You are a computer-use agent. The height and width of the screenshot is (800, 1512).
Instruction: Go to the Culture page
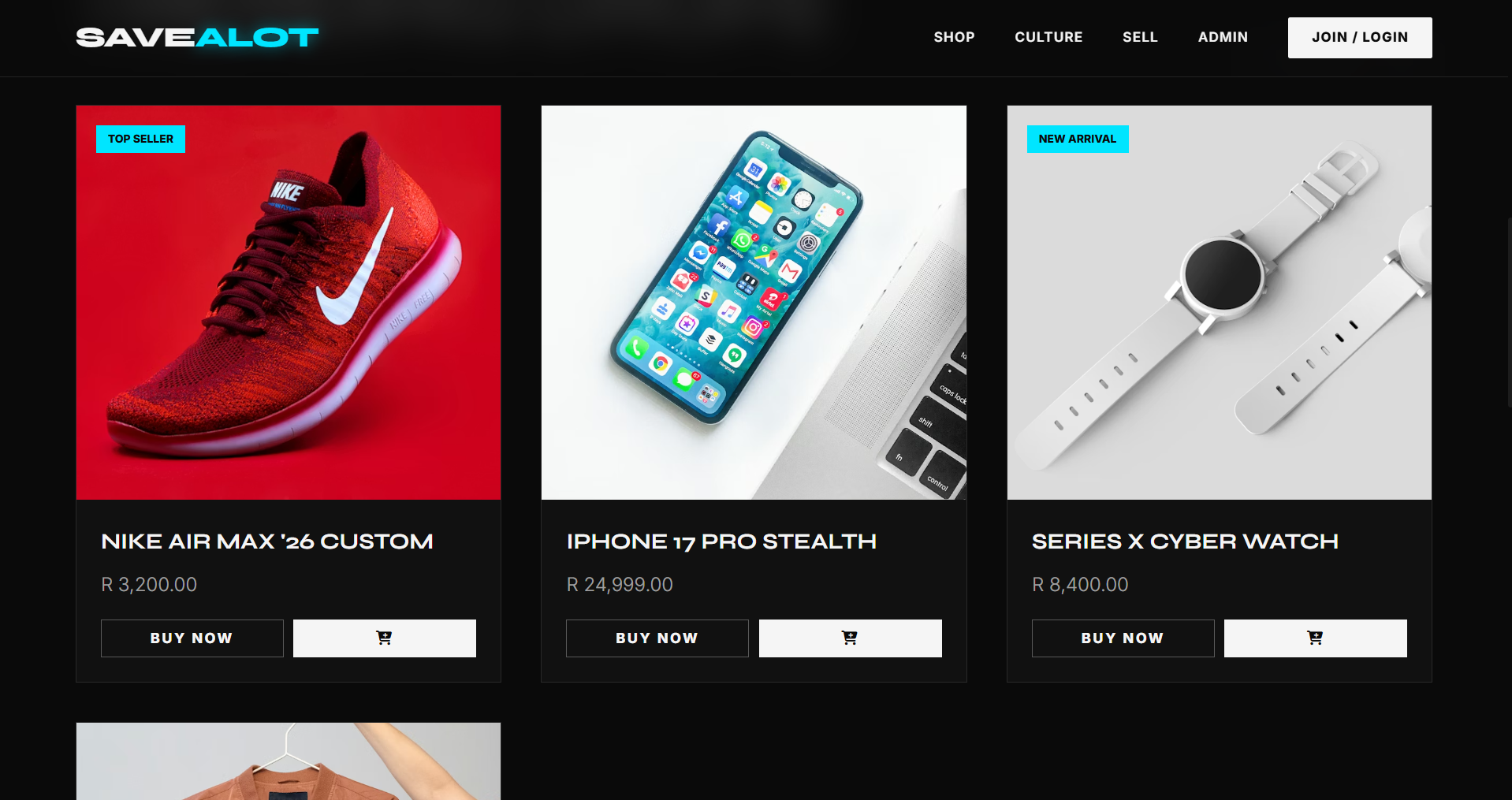coord(1048,37)
